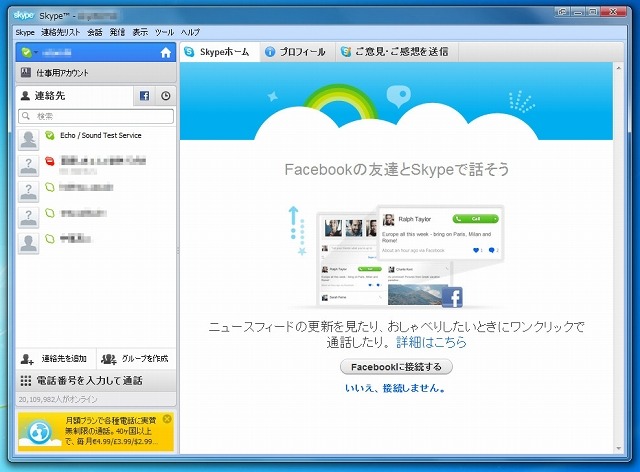Click the speech bubble icon in the banner
Screen dimensions: 640x472
(399, 96)
